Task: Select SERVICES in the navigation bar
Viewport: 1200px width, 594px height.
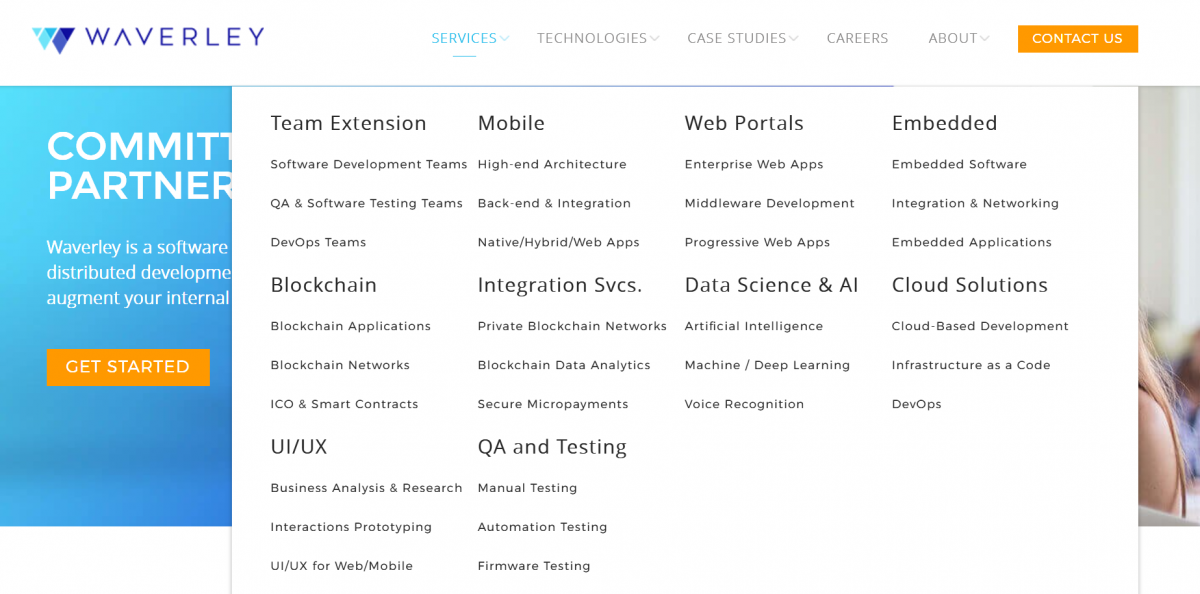Action: [x=463, y=38]
